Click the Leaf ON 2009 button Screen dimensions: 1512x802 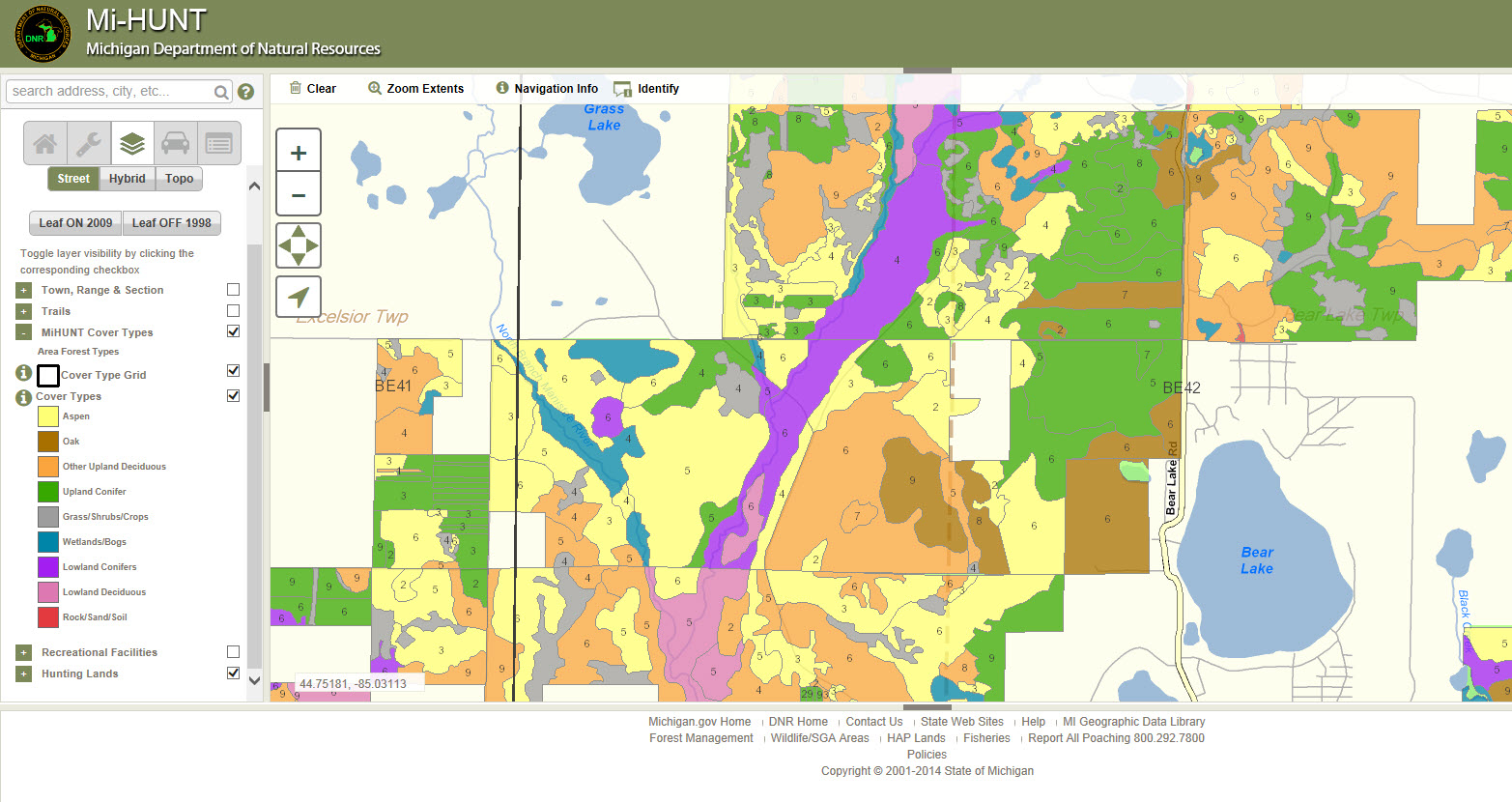tap(75, 223)
